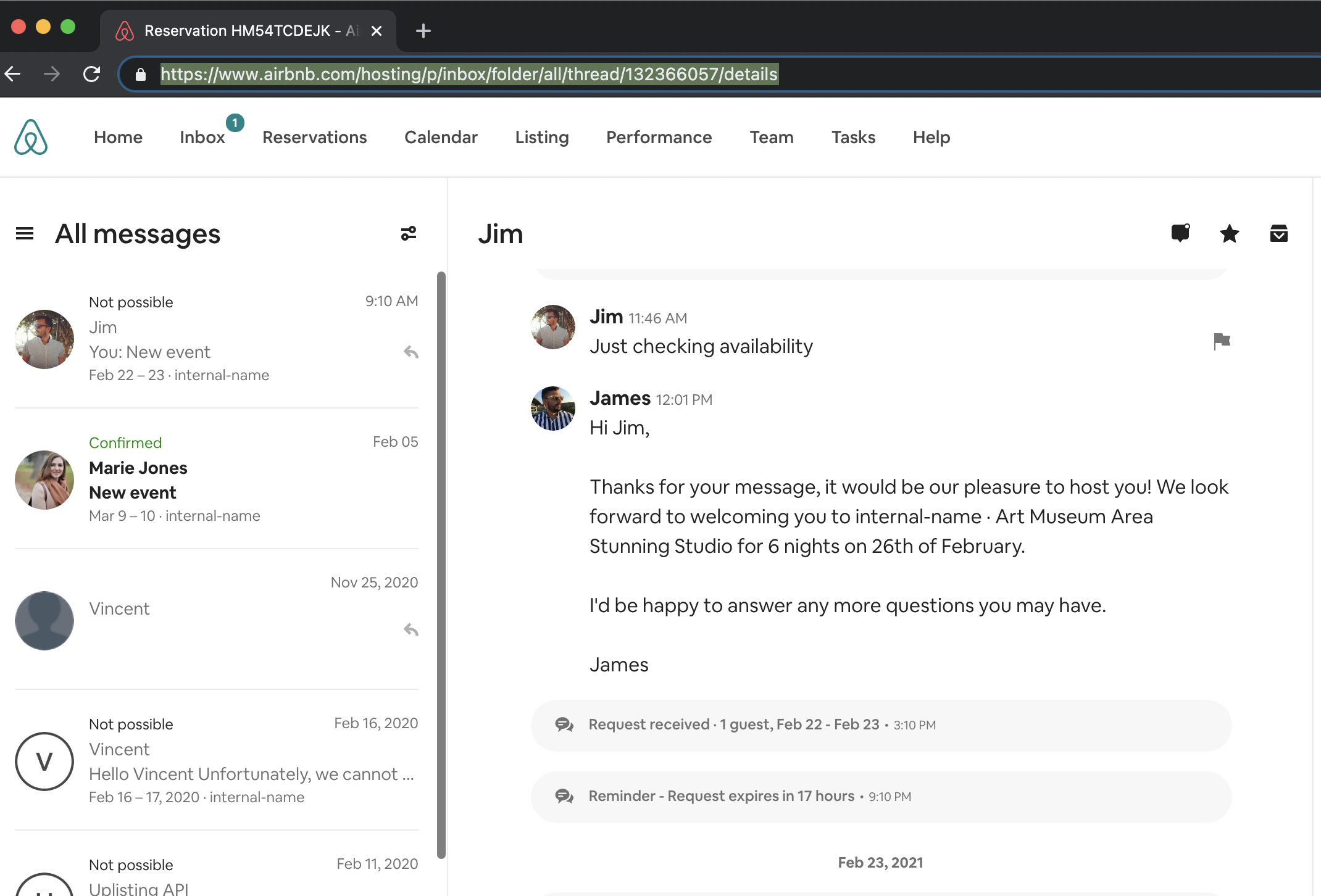The image size is (1321, 896).
Task: Mark Jim's thread as unread icon
Action: (x=1180, y=233)
